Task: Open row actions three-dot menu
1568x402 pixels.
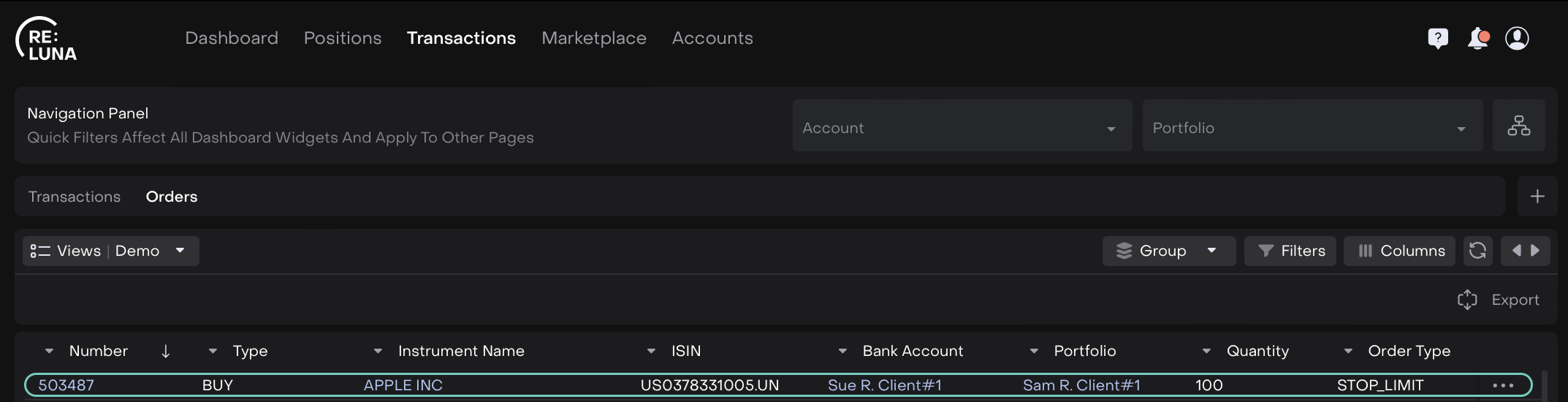Action: coord(1502,385)
